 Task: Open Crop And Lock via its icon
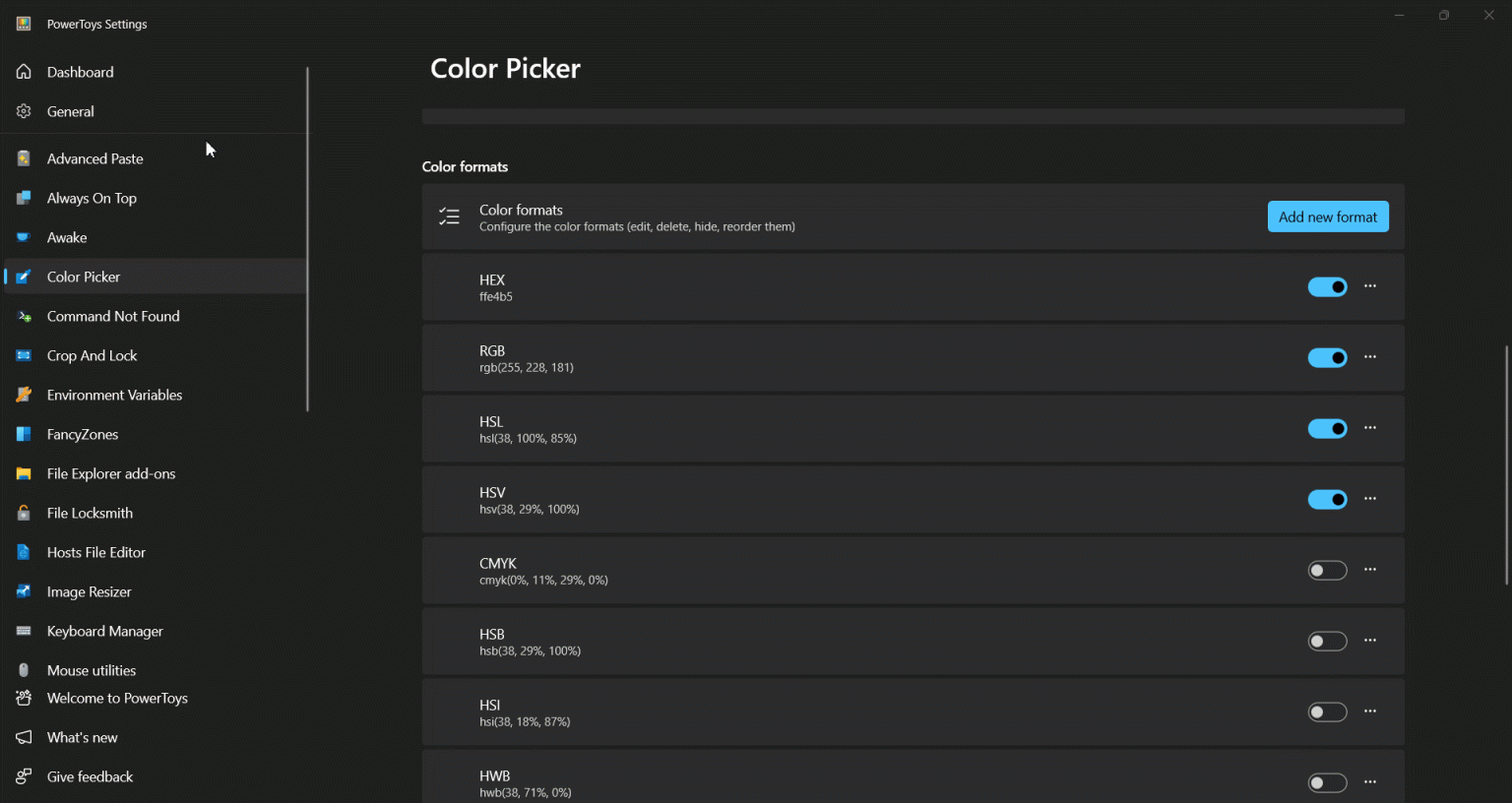point(23,355)
